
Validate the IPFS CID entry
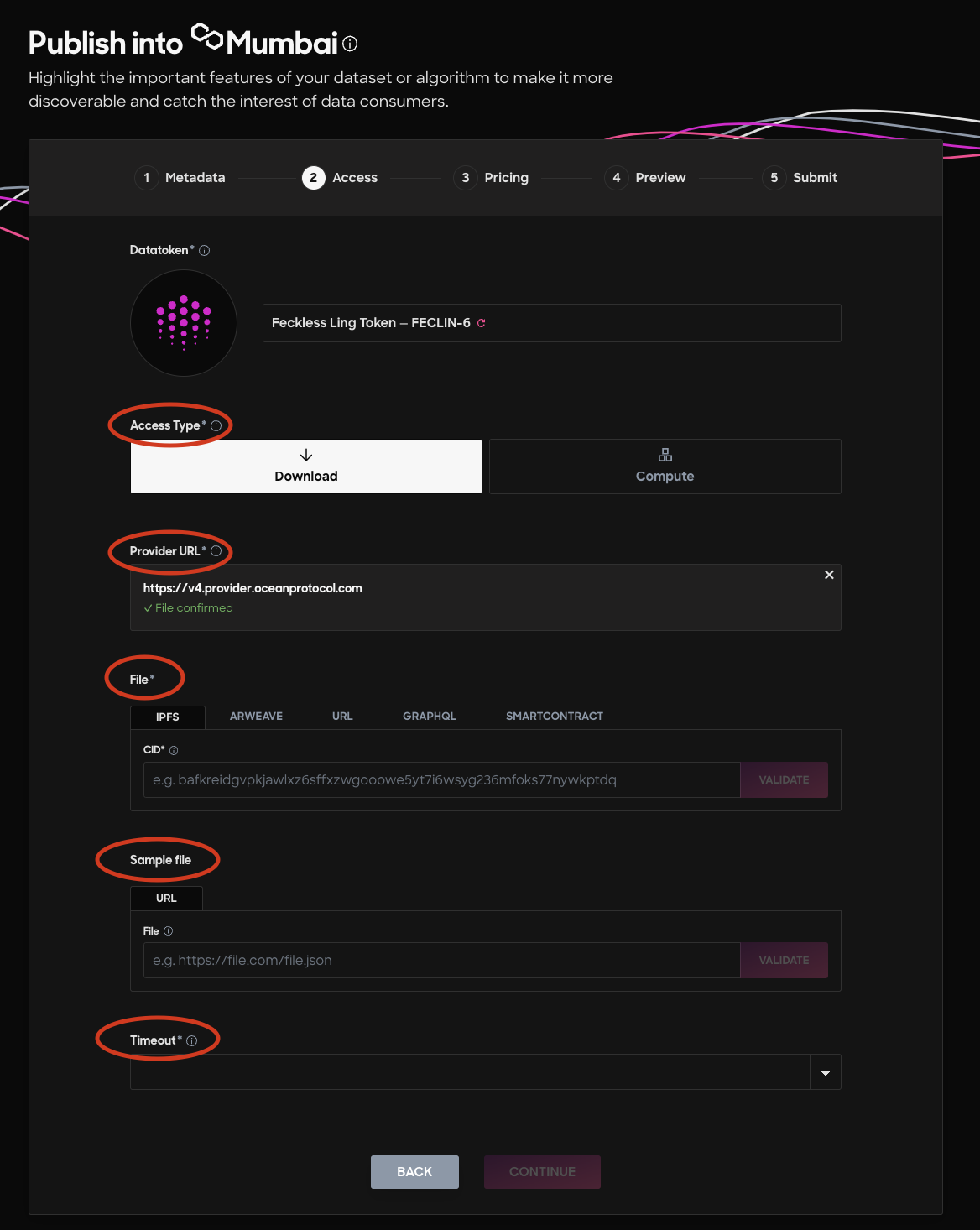pos(784,779)
